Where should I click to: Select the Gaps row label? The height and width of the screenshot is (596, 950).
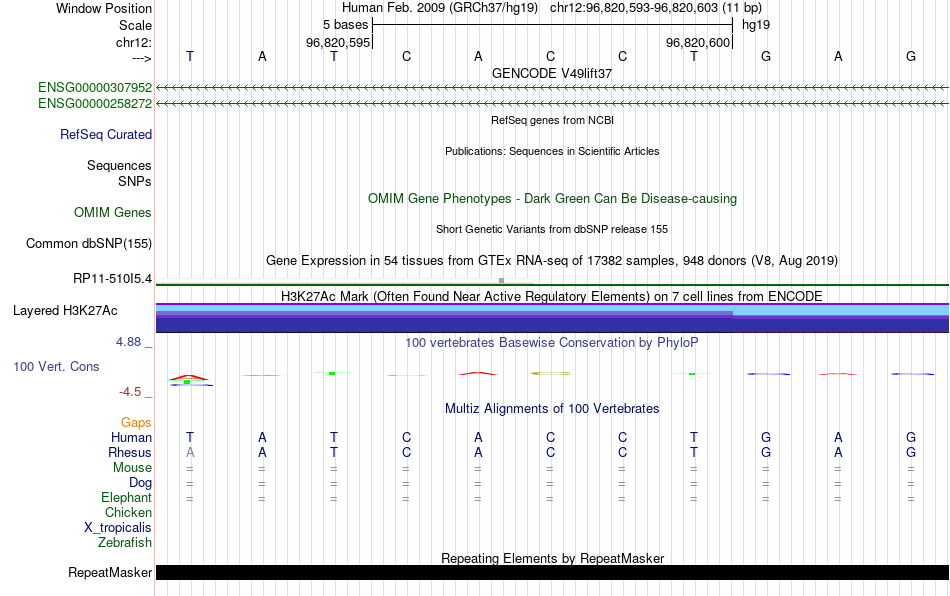(x=136, y=422)
